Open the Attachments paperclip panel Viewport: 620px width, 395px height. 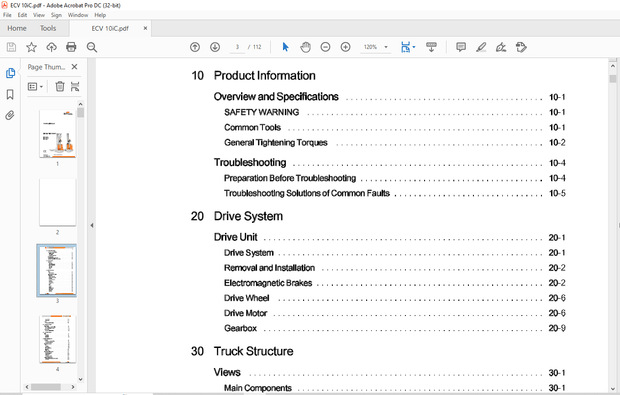point(10,115)
